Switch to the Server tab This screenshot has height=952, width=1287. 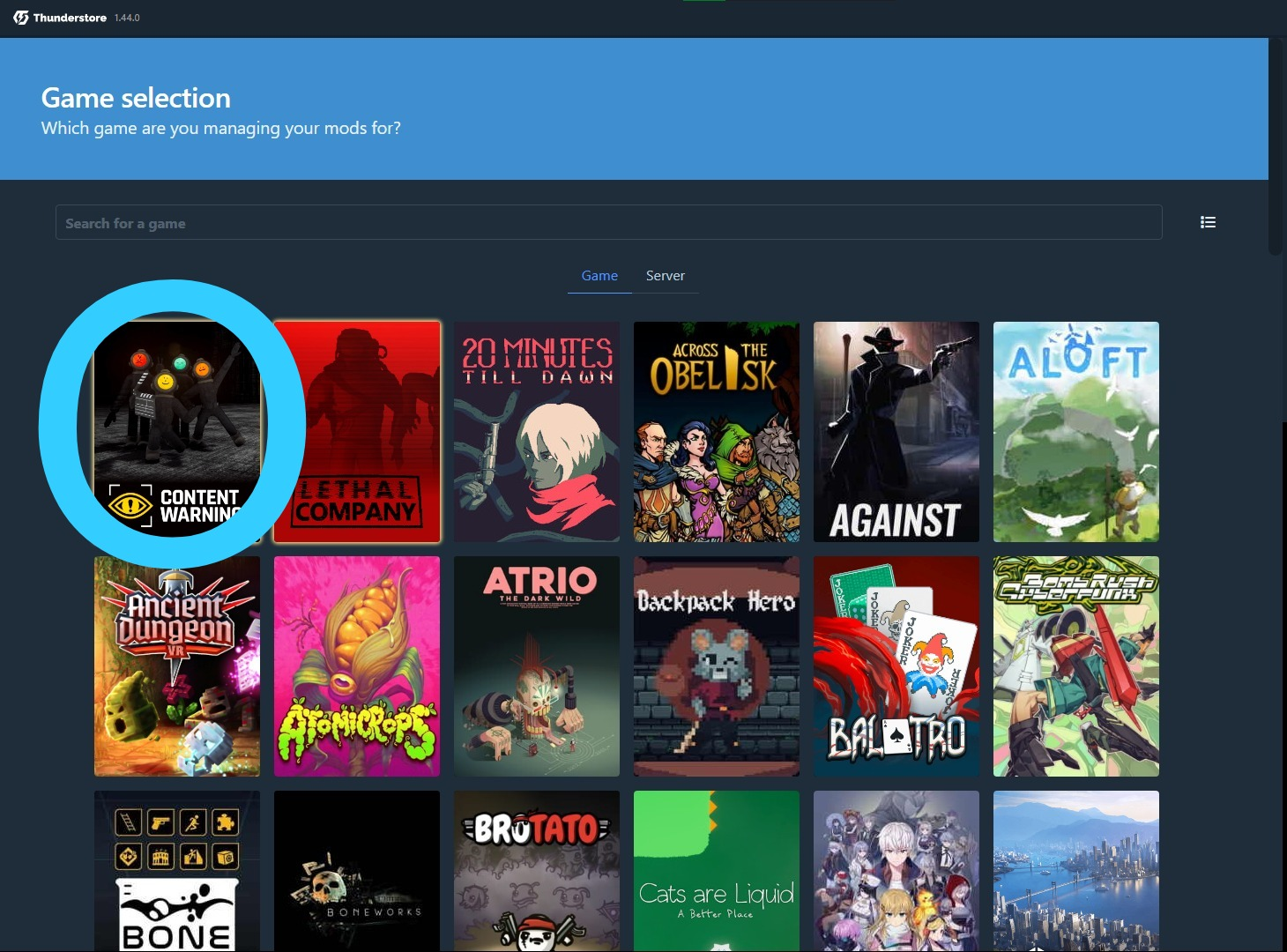[666, 276]
